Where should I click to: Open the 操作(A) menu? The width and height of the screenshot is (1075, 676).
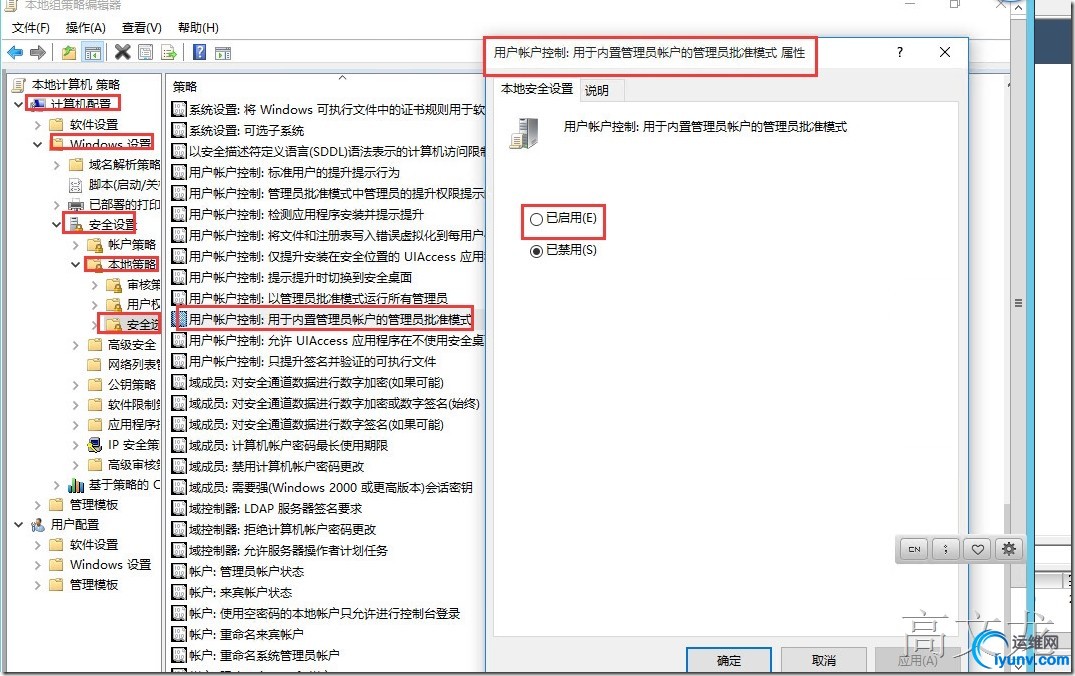point(86,27)
